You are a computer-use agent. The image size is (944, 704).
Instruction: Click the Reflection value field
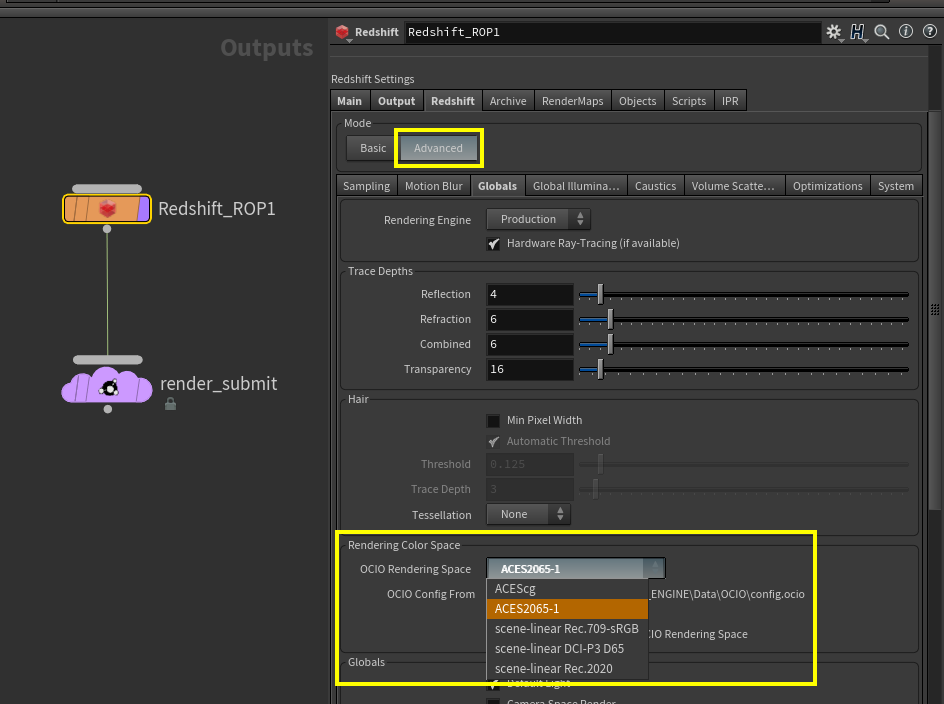coord(530,294)
